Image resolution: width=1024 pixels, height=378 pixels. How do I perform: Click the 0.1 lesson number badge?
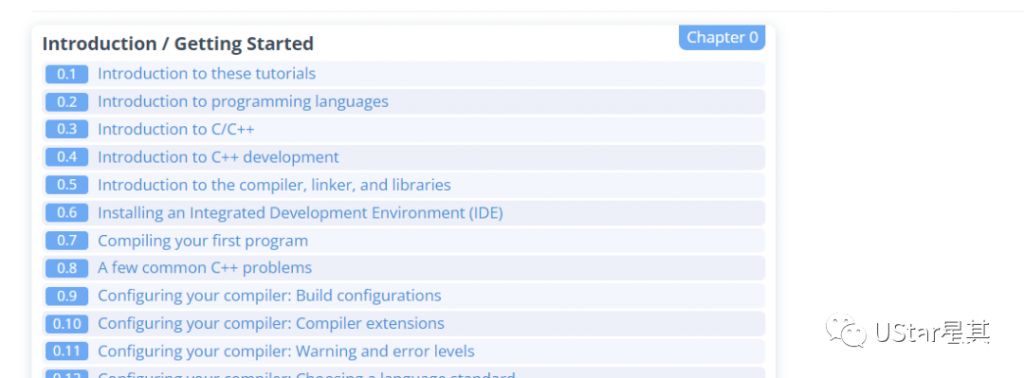[67, 74]
